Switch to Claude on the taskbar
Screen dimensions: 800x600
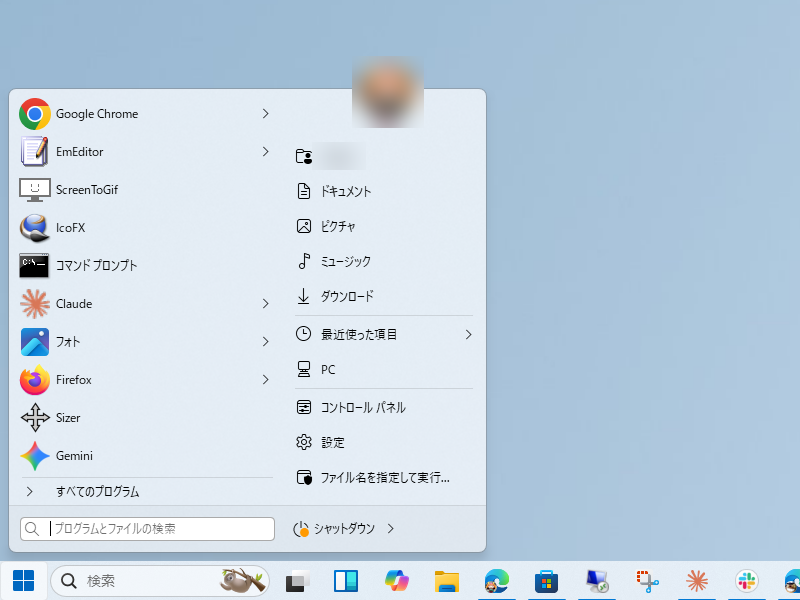tap(697, 581)
